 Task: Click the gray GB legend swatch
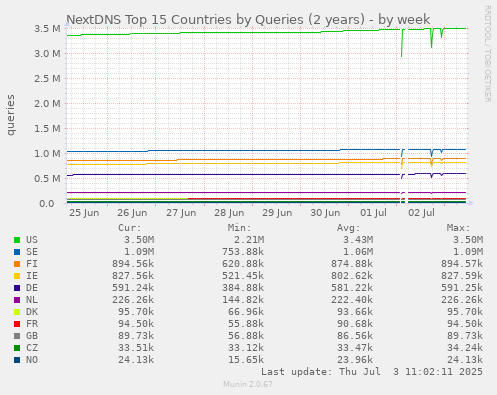point(17,336)
